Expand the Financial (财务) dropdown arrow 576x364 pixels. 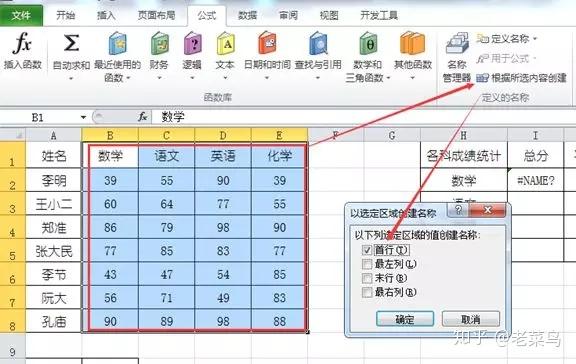pos(159,78)
